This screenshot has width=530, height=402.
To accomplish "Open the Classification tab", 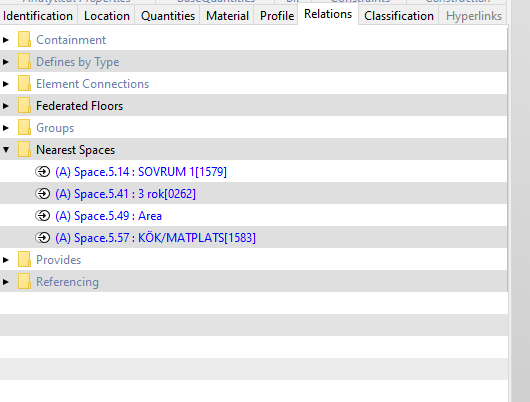I will (x=399, y=16).
